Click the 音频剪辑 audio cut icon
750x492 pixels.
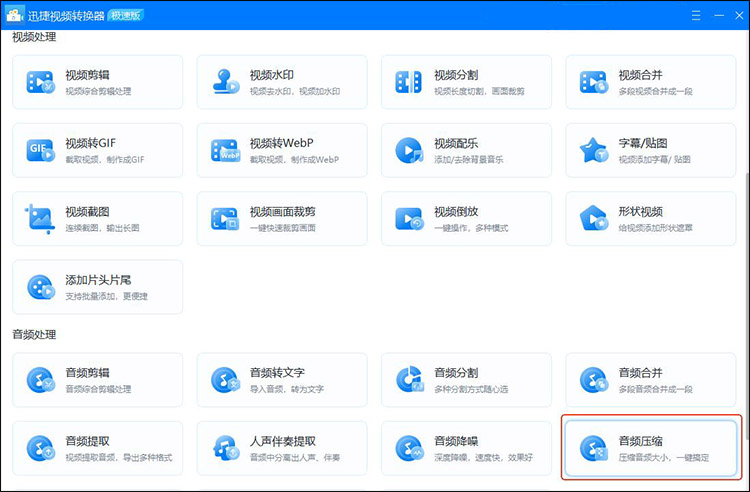click(x=40, y=380)
